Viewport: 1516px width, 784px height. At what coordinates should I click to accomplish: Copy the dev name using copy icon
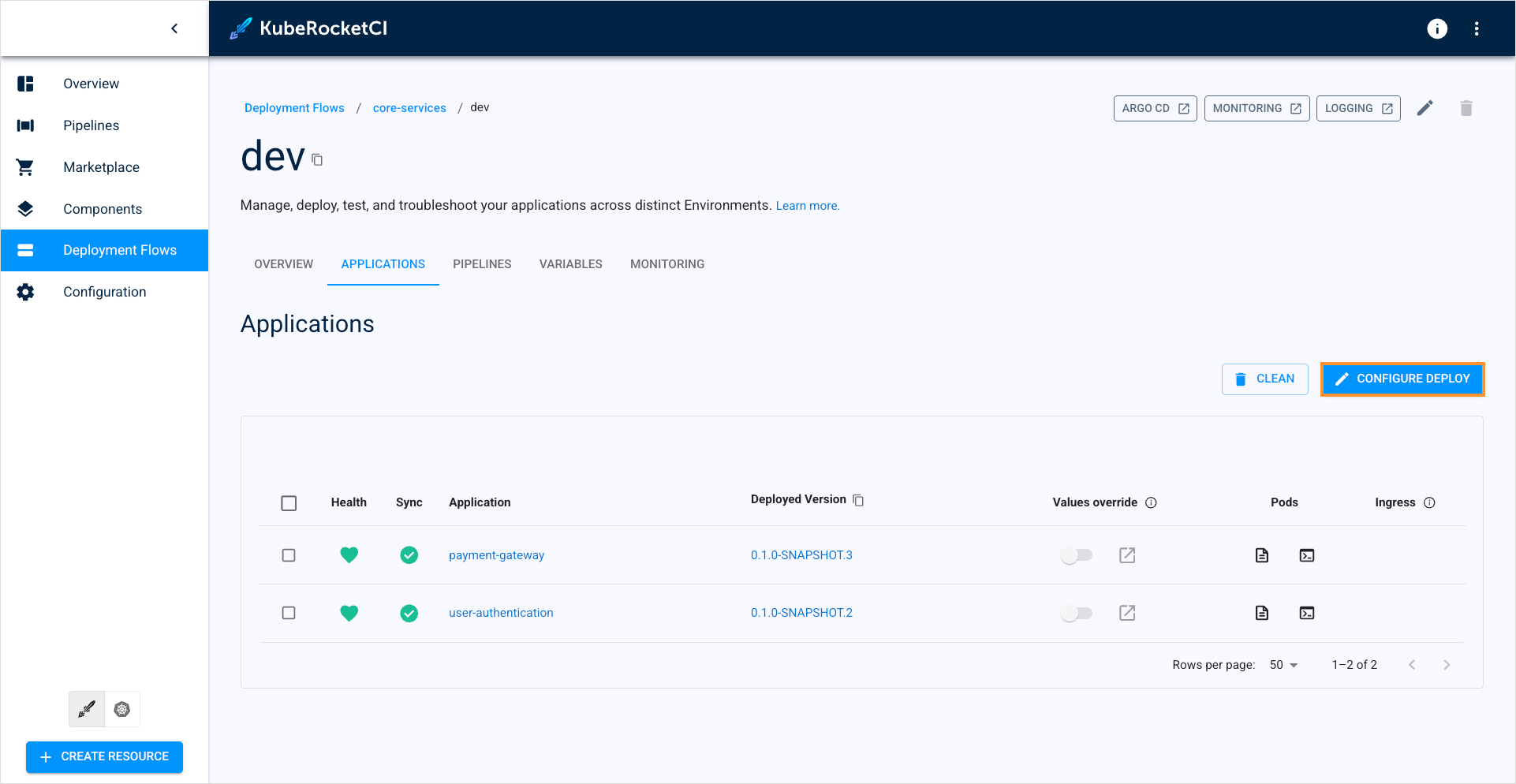pos(317,160)
